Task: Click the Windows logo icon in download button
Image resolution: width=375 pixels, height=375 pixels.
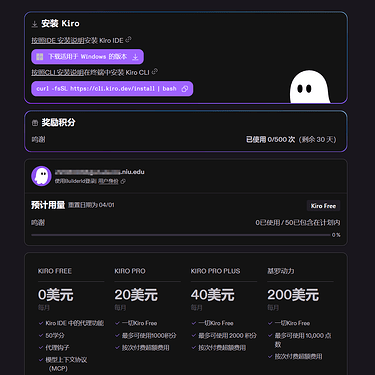Action: click(40, 57)
